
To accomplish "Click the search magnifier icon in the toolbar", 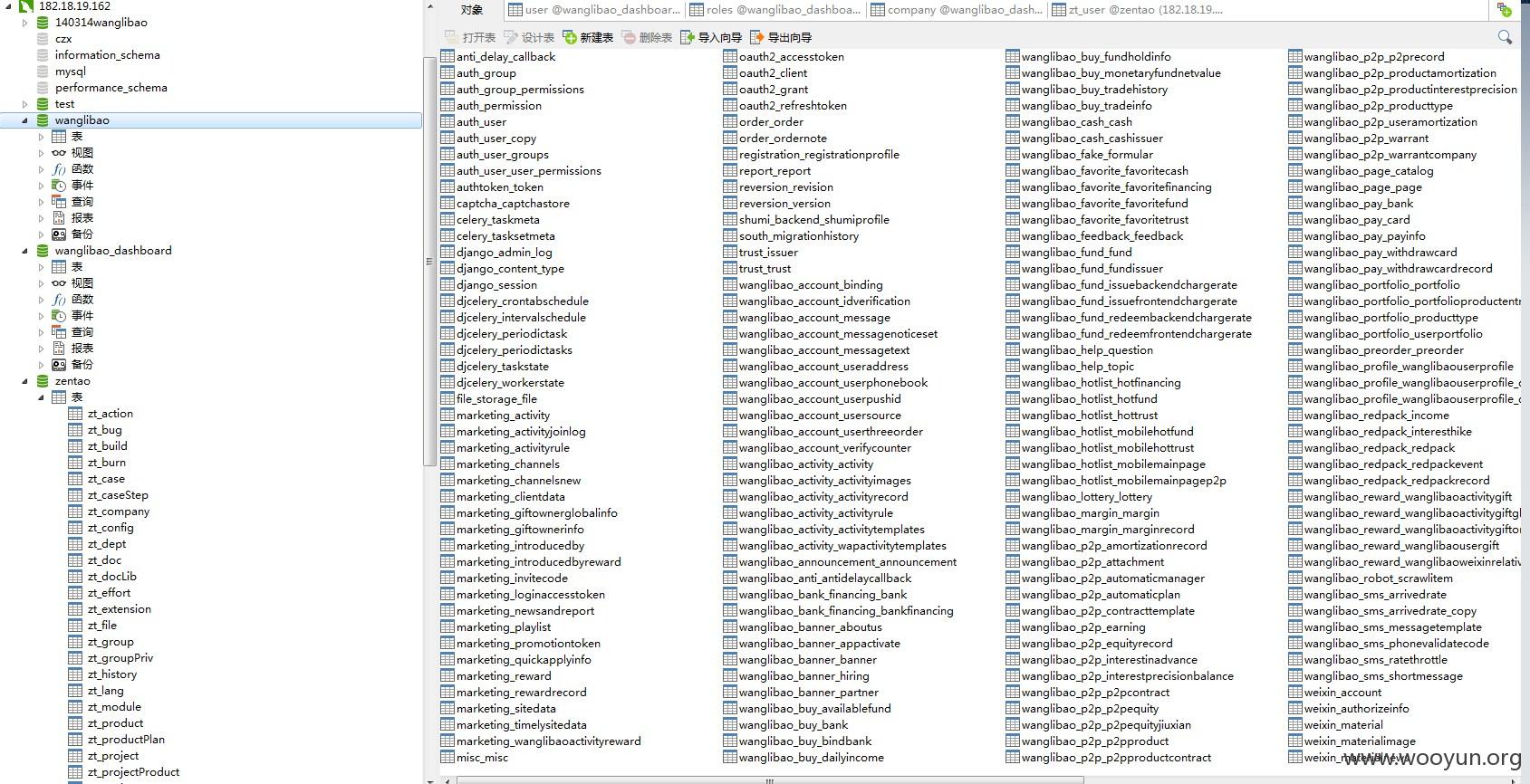I will pos(1505,37).
